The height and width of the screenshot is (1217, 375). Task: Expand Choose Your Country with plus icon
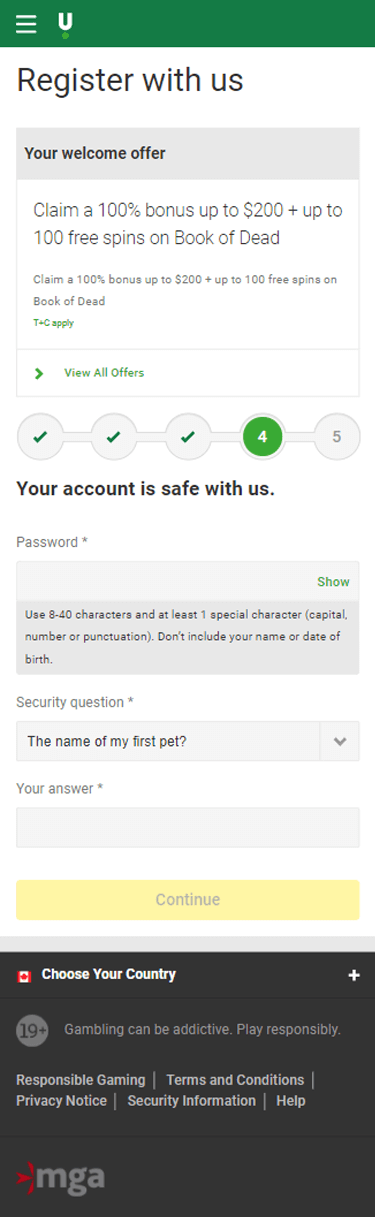click(353, 976)
